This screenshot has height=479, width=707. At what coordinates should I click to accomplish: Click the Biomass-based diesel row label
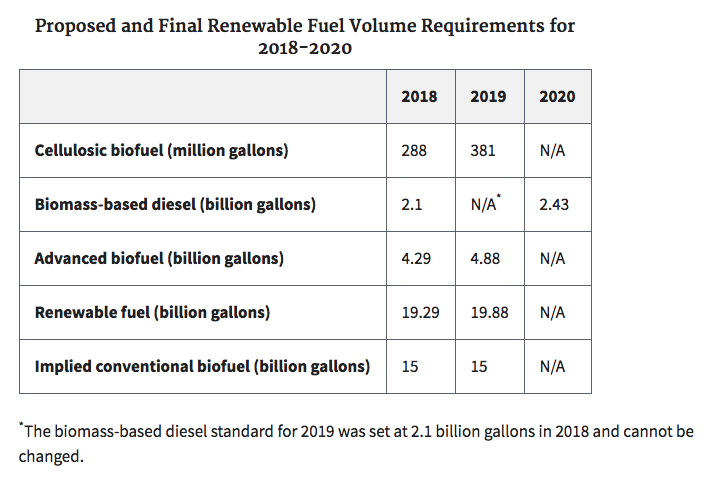pyautogui.click(x=175, y=205)
